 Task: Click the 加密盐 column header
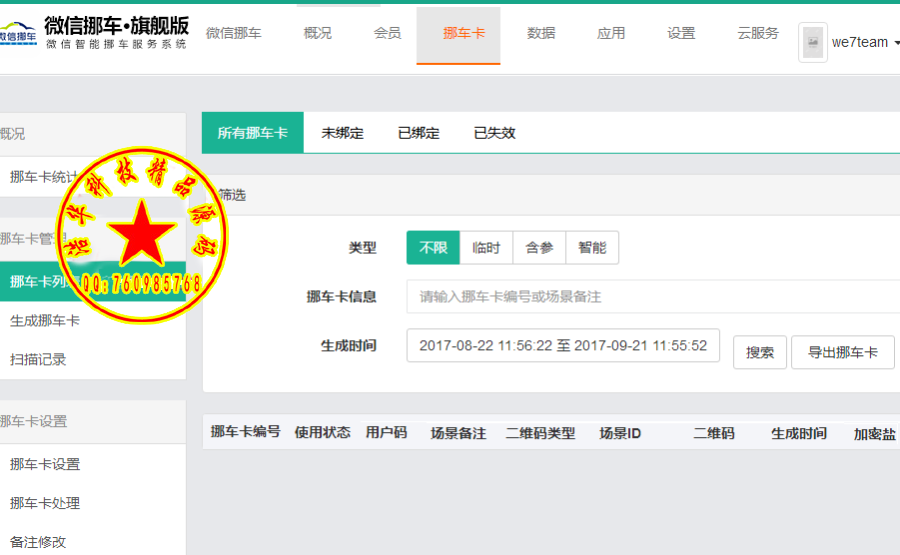click(x=875, y=434)
